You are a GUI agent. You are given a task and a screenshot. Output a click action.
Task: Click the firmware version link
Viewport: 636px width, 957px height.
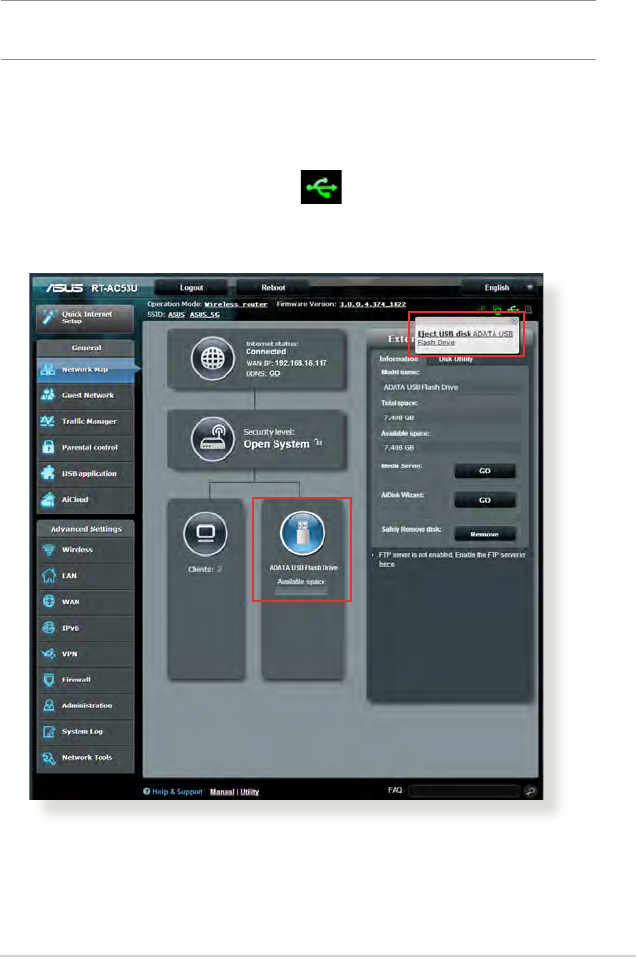point(373,304)
